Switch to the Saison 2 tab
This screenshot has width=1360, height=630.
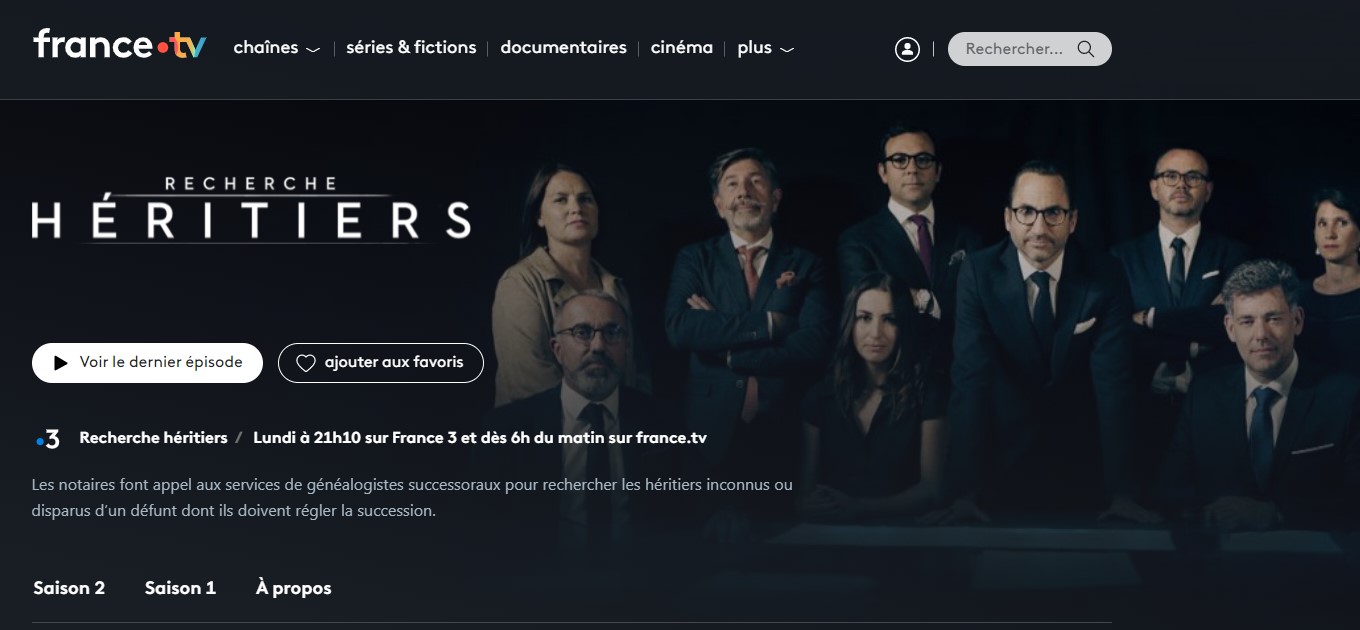[x=69, y=588]
